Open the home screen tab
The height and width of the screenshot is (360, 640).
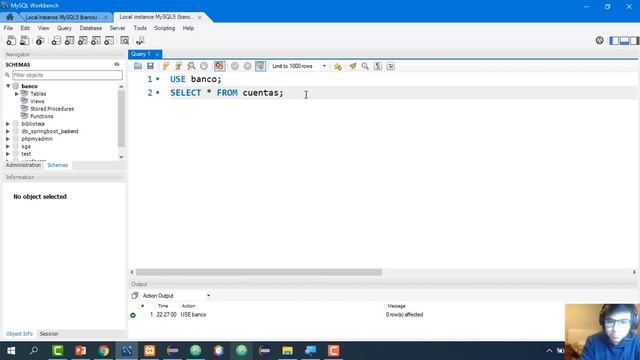9,17
